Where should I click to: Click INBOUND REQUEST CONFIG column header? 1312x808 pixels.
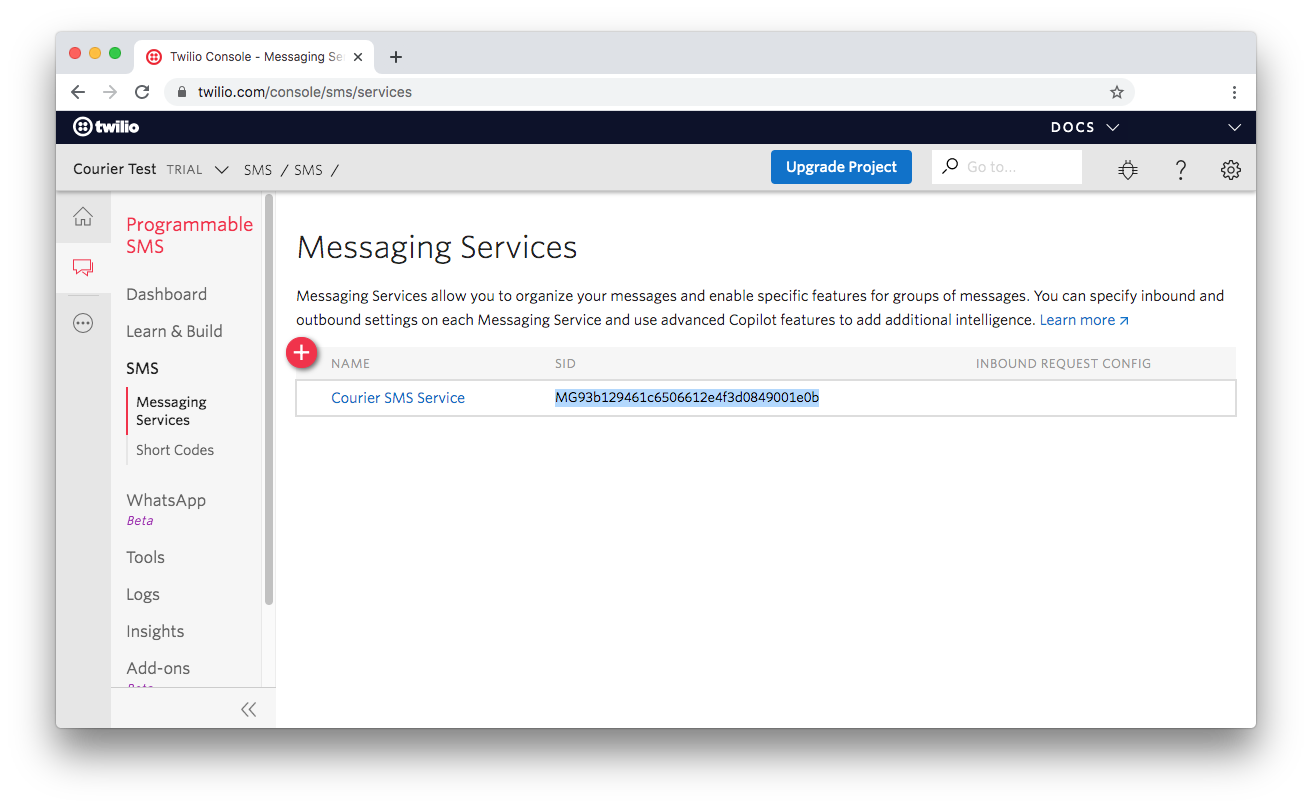pyautogui.click(x=1063, y=364)
